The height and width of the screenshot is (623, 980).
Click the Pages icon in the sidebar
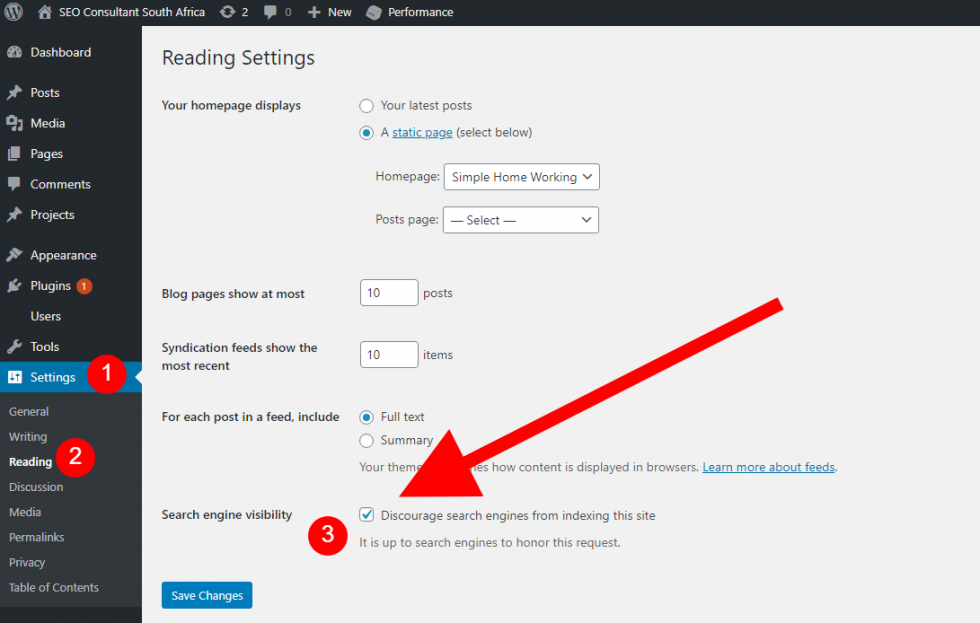click(14, 153)
